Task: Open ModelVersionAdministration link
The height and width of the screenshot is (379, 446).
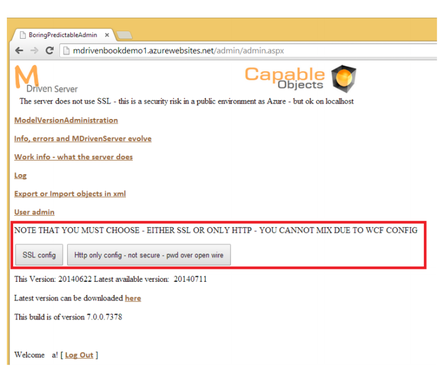Action: point(66,120)
